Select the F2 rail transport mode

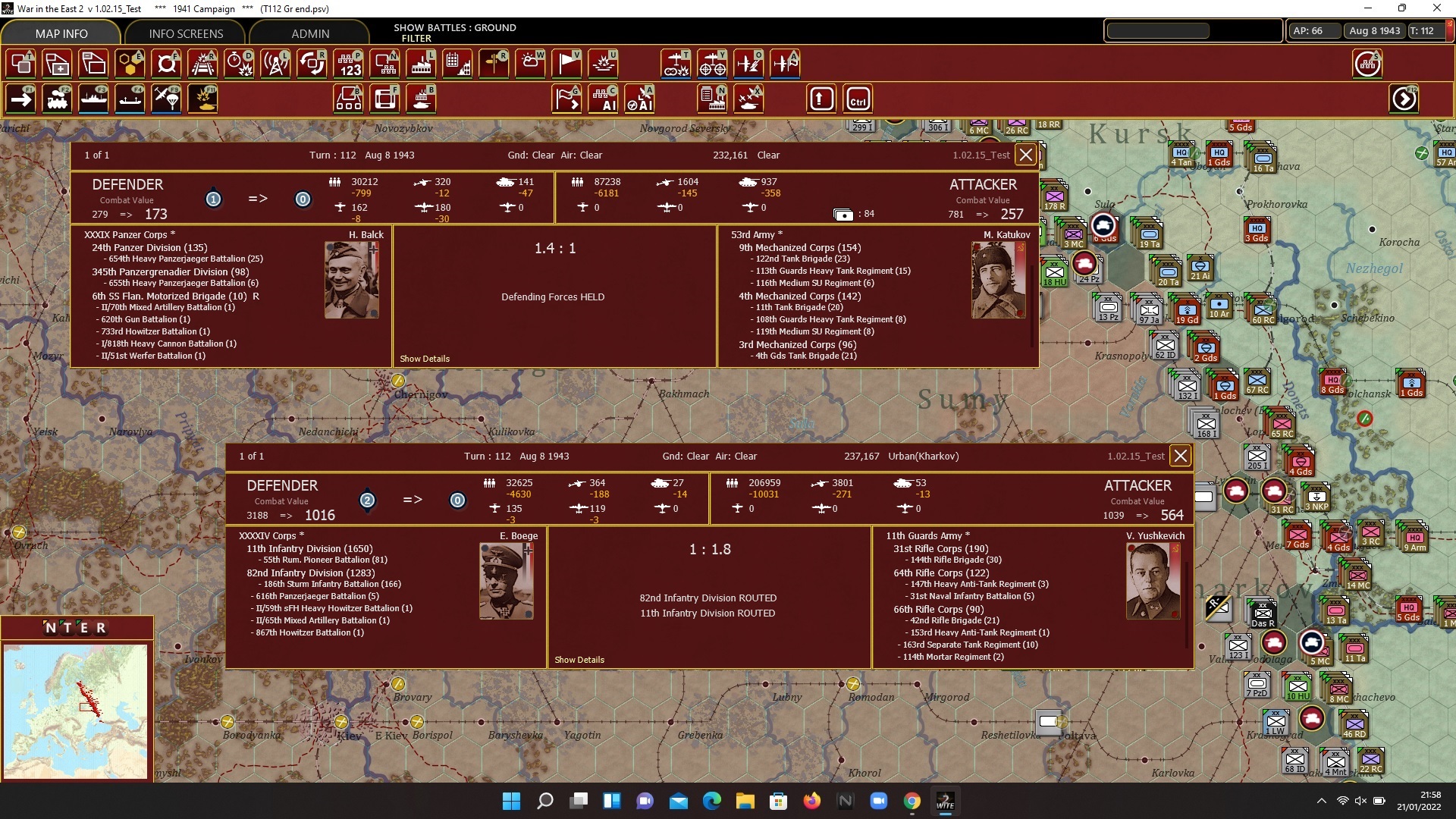(58, 99)
